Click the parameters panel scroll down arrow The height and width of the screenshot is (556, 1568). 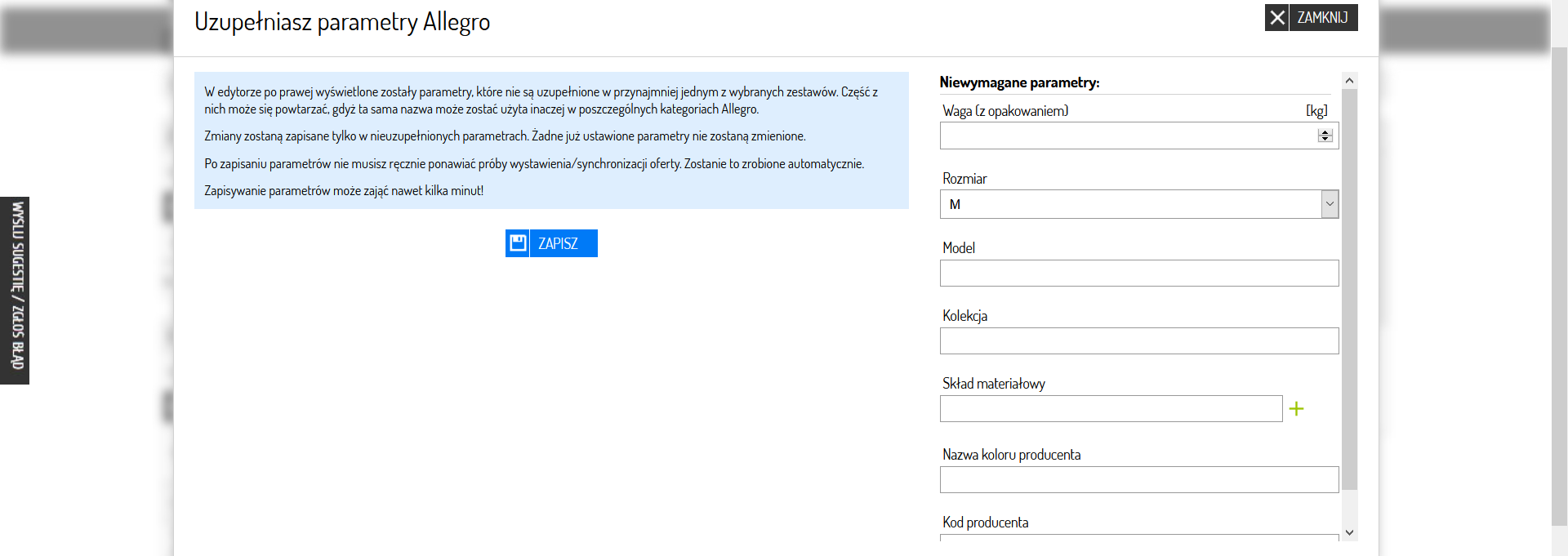(x=1349, y=532)
